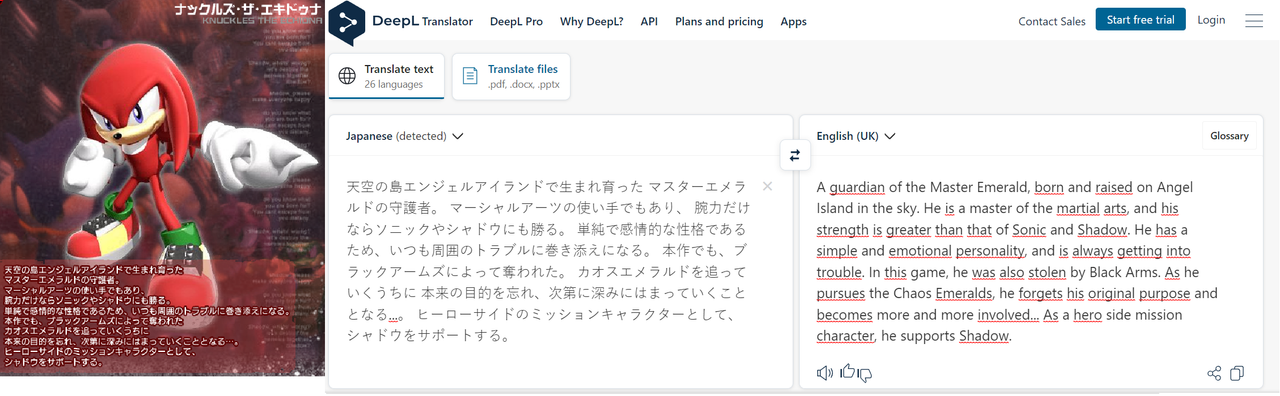Image resolution: width=1280 pixels, height=396 pixels.
Task: Go to the API page
Action: pos(649,21)
